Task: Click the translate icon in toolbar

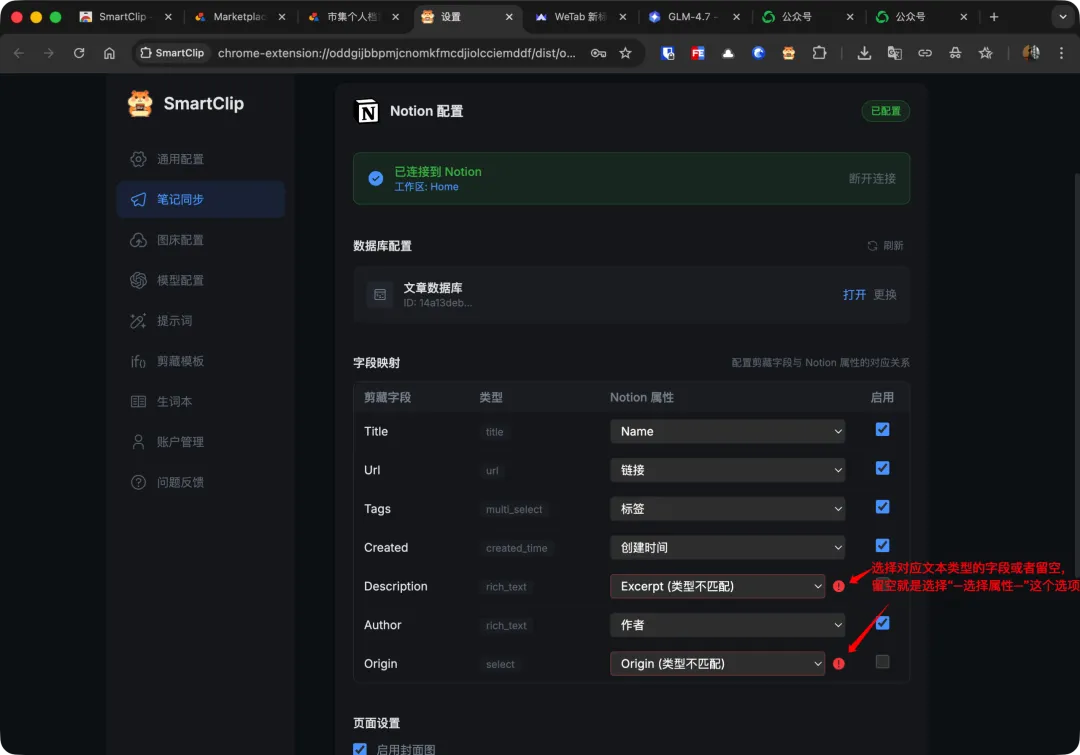Action: pyautogui.click(x=894, y=53)
